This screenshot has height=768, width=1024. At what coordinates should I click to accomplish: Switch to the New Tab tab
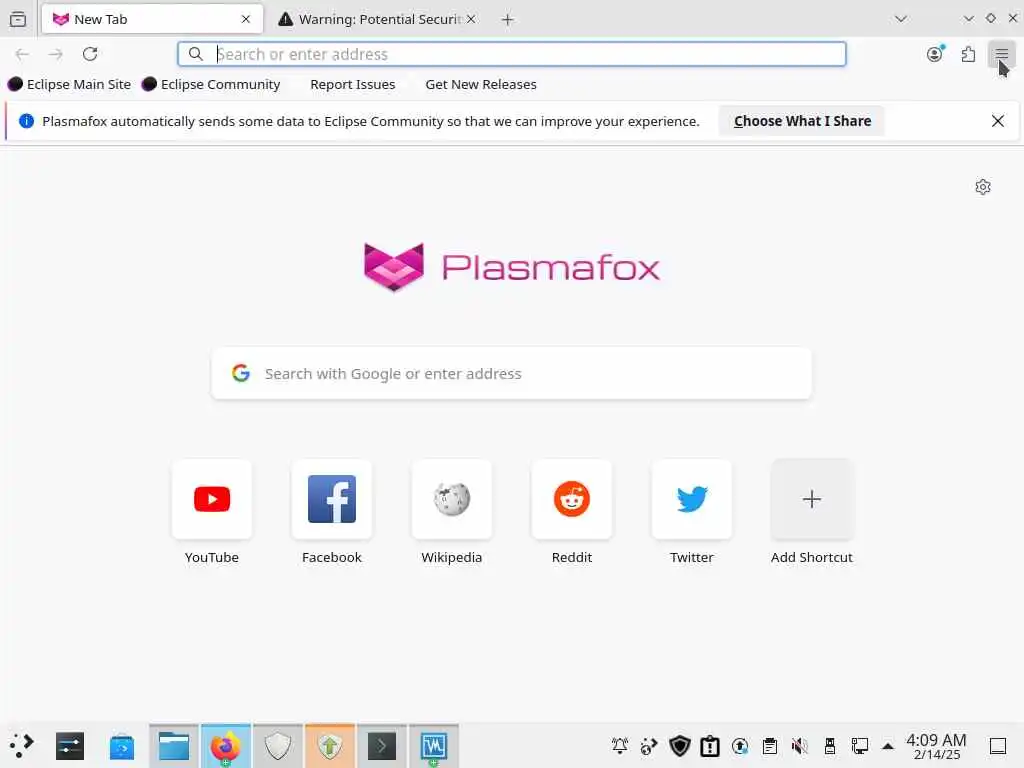click(152, 19)
